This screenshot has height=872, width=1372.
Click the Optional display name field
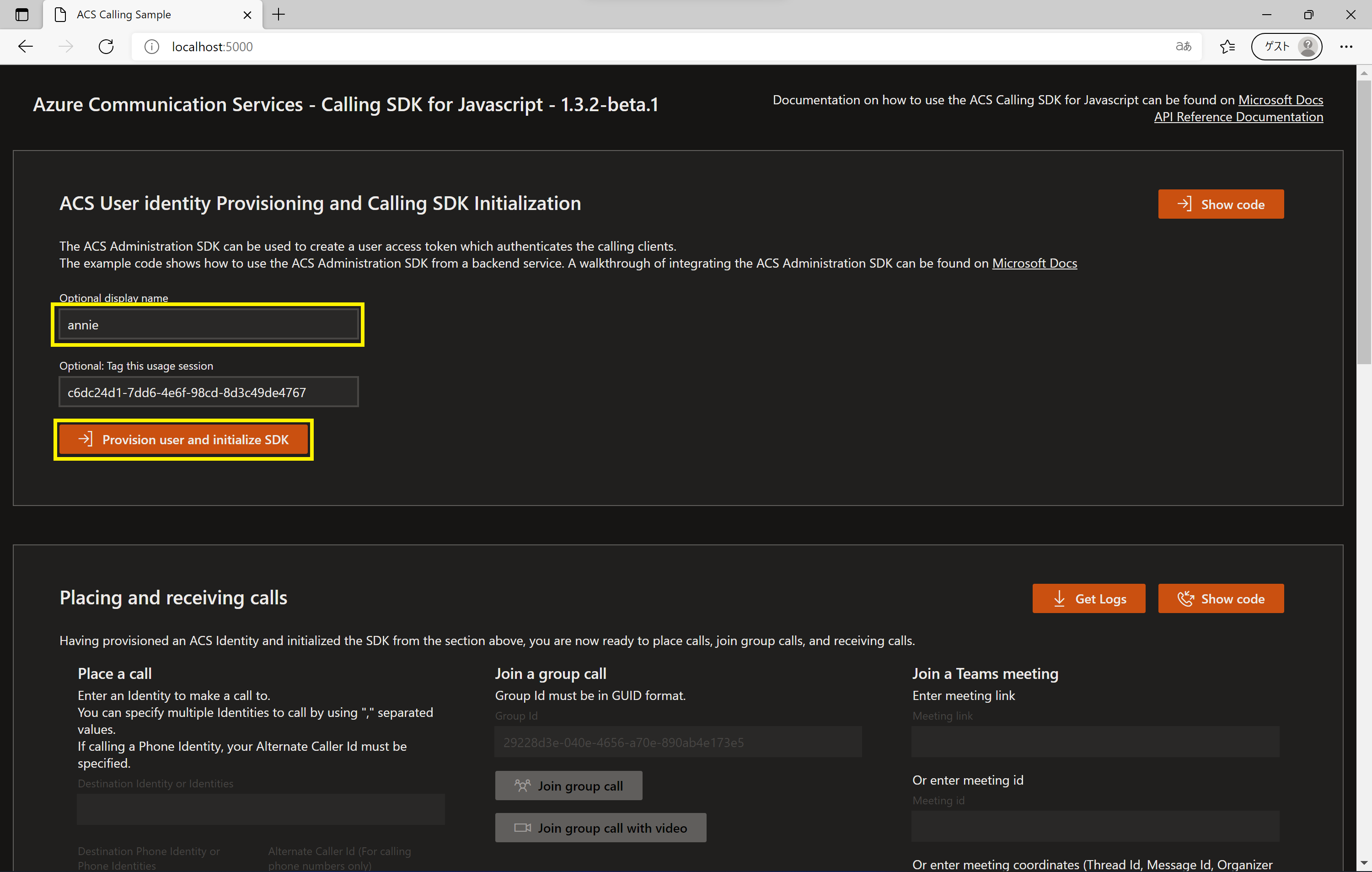click(x=209, y=325)
